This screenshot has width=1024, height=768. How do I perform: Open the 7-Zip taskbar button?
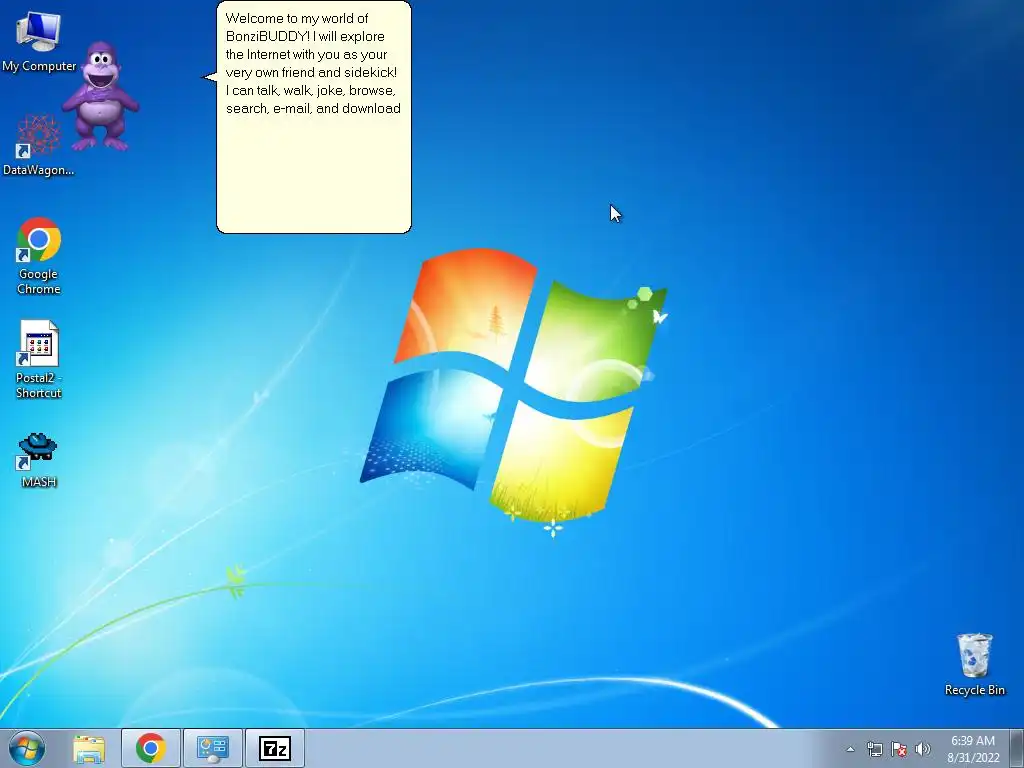coord(274,748)
